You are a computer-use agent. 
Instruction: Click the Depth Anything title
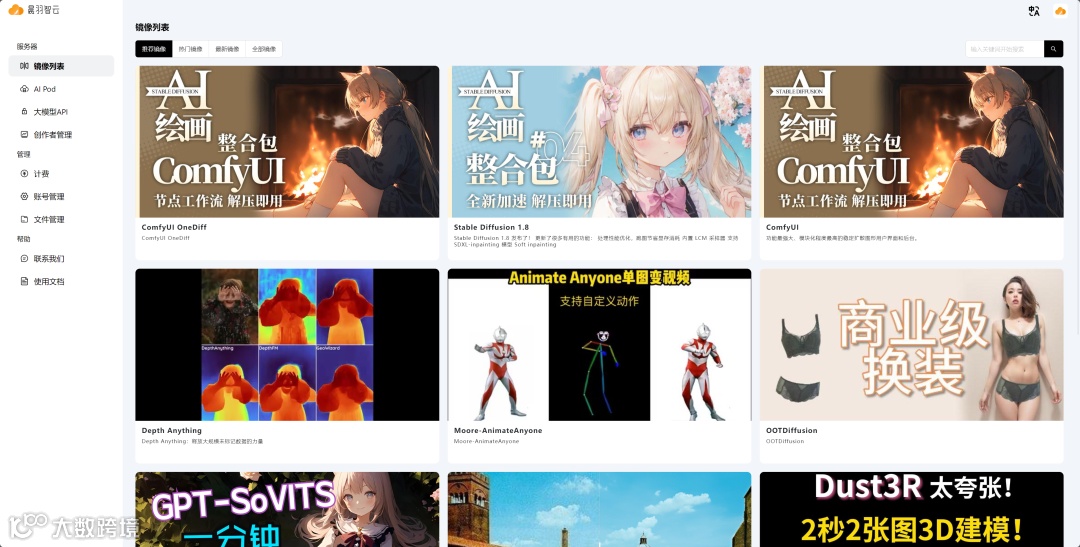point(172,431)
